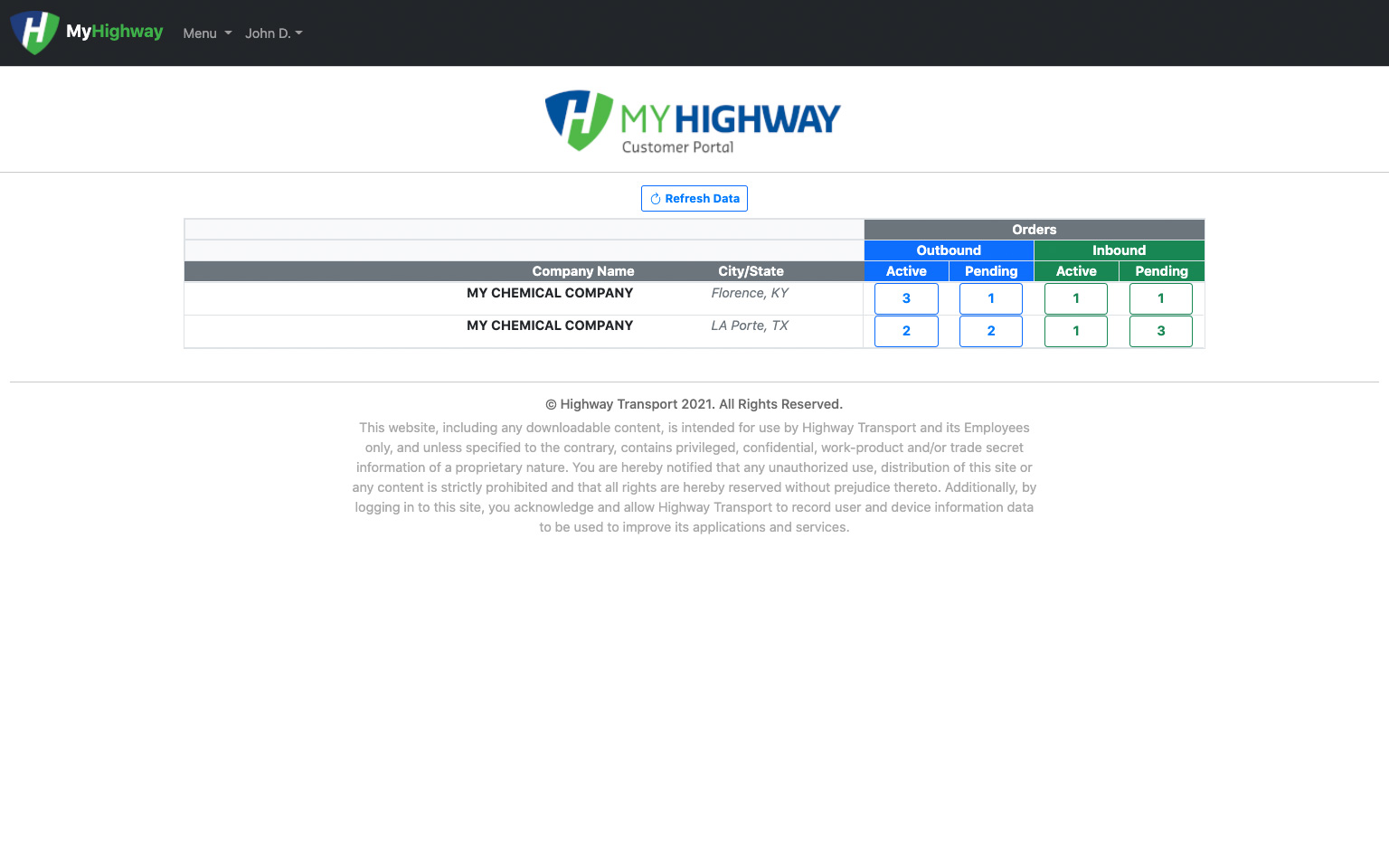1389x868 pixels.
Task: Click the MyHighway shield logo in navbar
Action: click(x=34, y=33)
